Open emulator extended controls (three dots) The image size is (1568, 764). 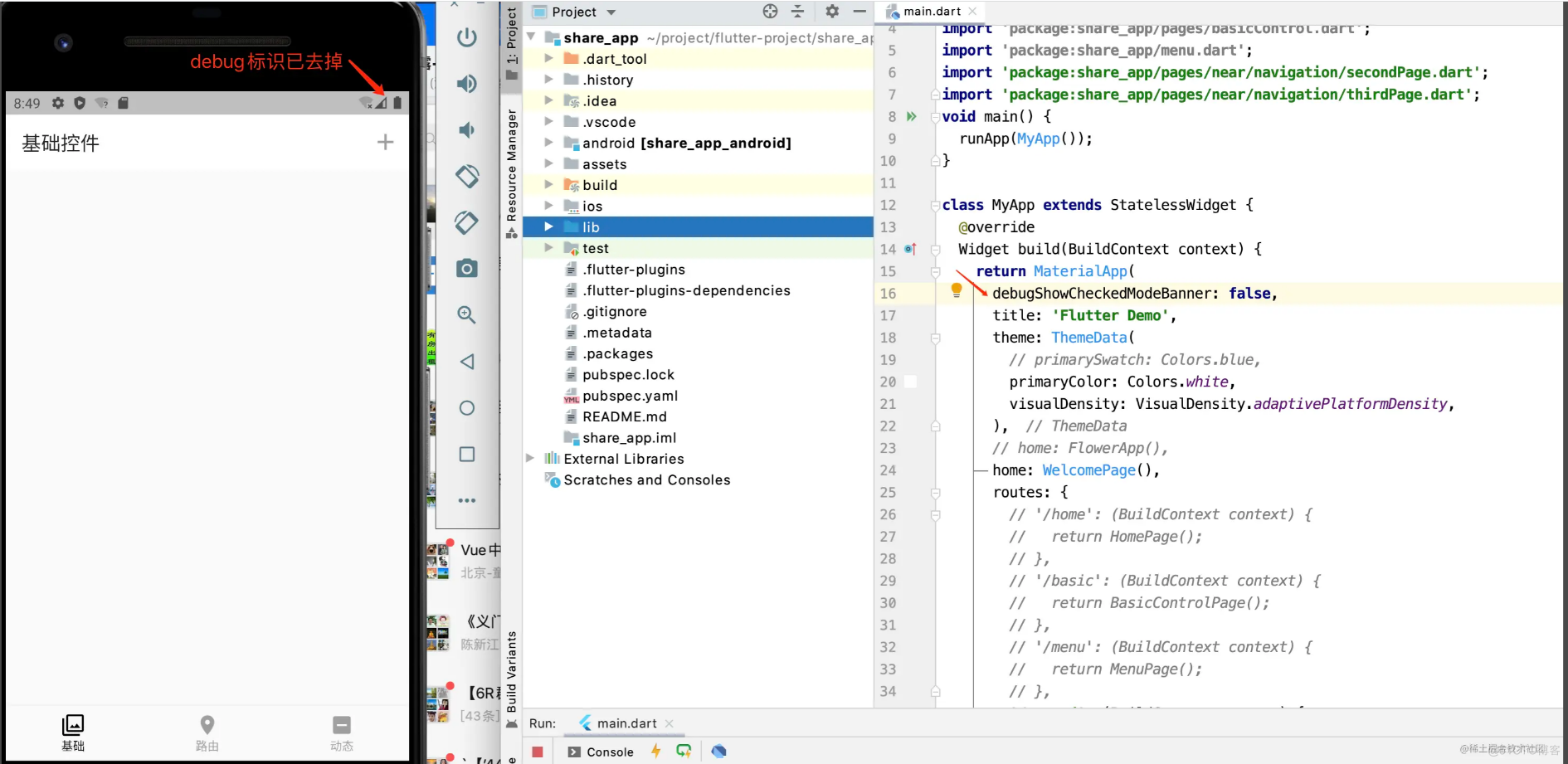click(x=467, y=500)
